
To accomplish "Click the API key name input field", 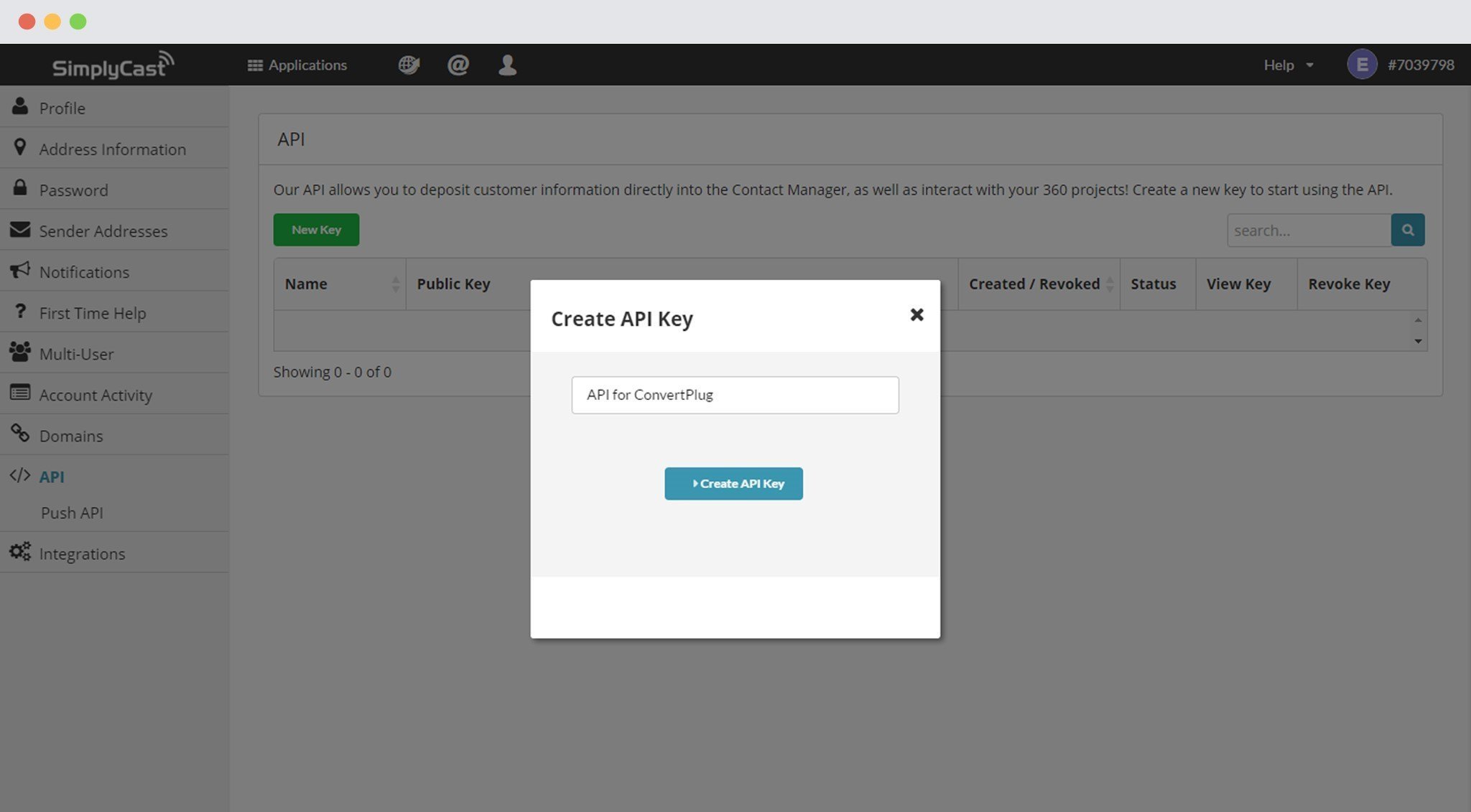I will pos(735,395).
